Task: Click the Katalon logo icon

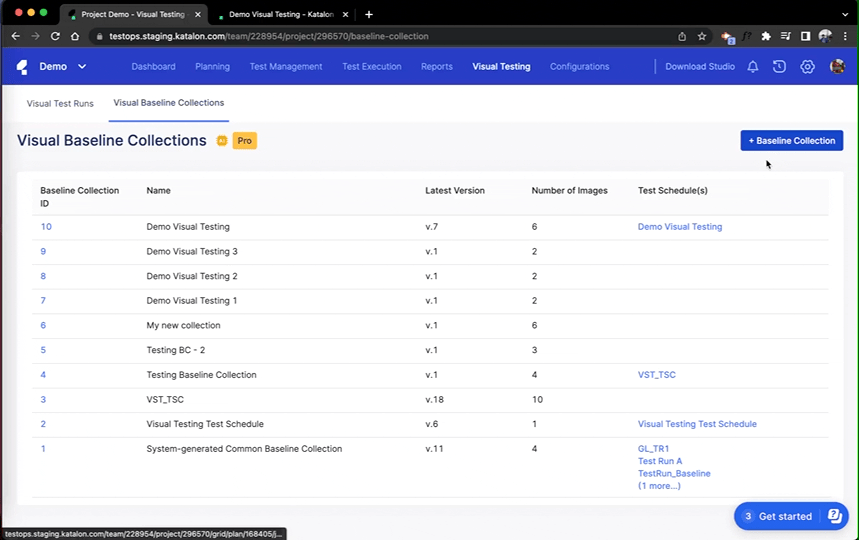Action: tap(22, 67)
